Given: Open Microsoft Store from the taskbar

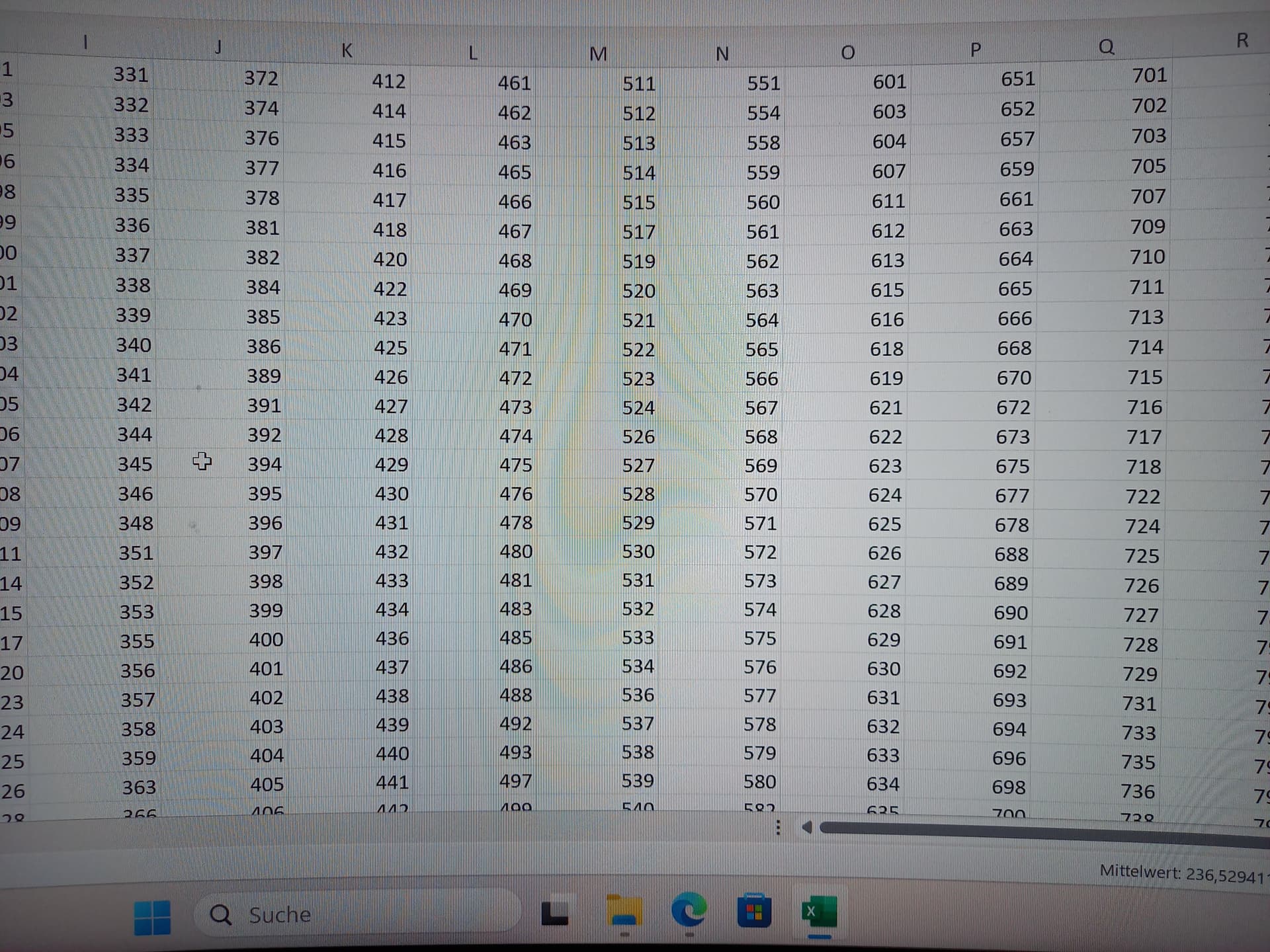Looking at the screenshot, I should point(754,912).
